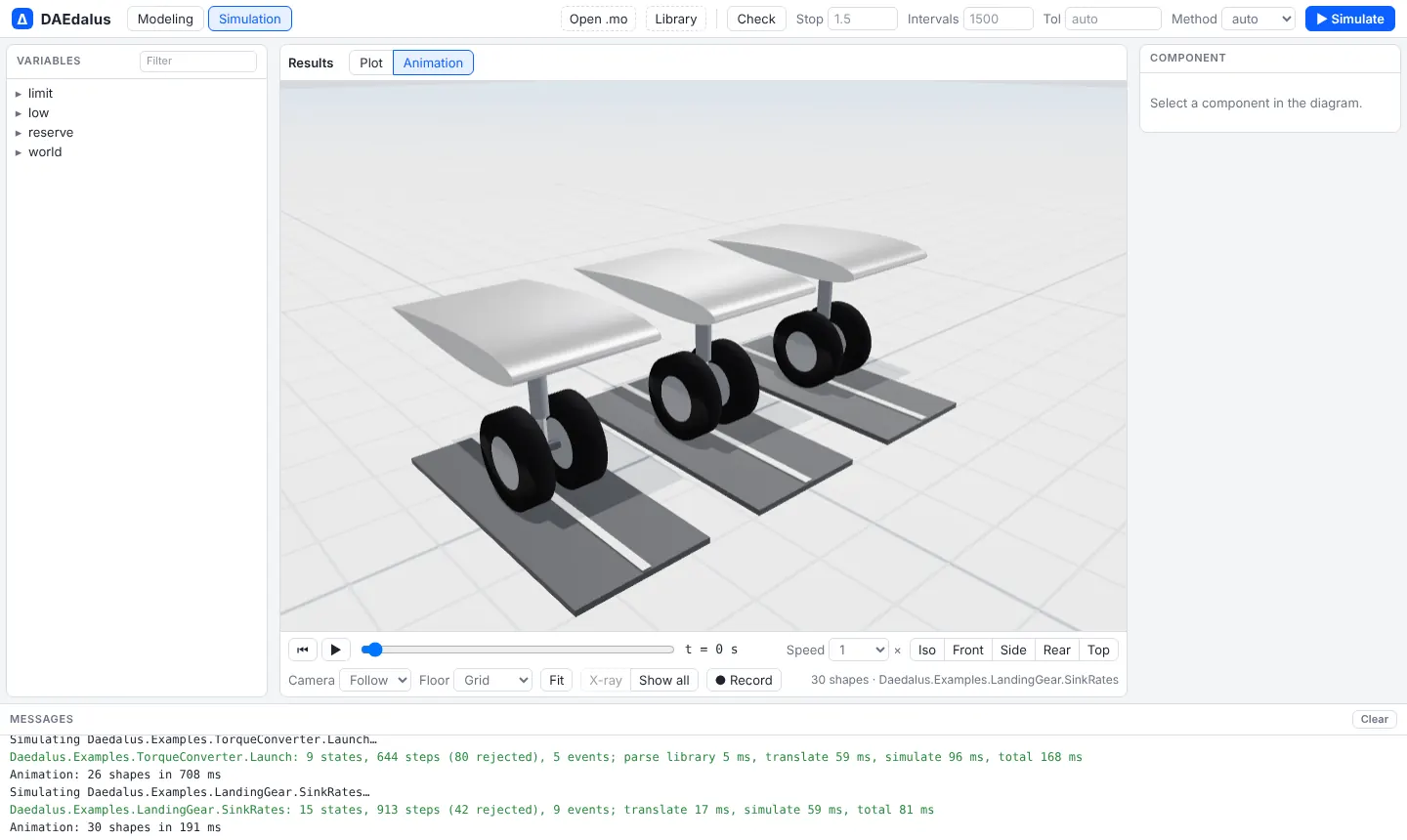Click 'Select a component in the diagram.' text
This screenshot has width=1407, height=840.
pos(1256,103)
